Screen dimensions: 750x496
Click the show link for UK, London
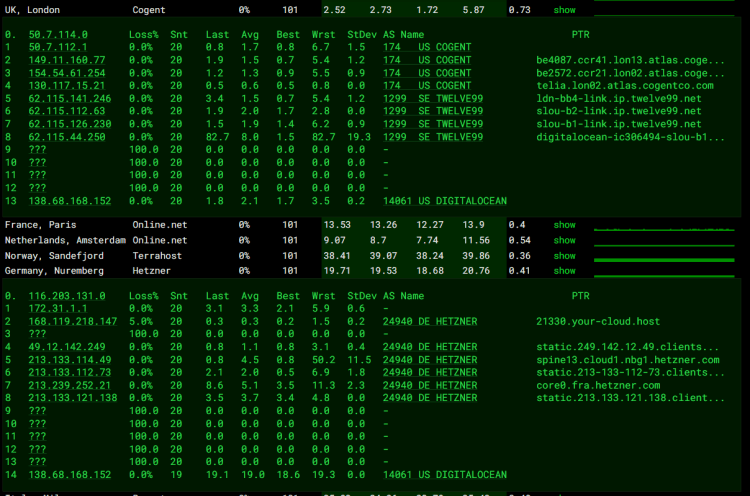pos(564,10)
